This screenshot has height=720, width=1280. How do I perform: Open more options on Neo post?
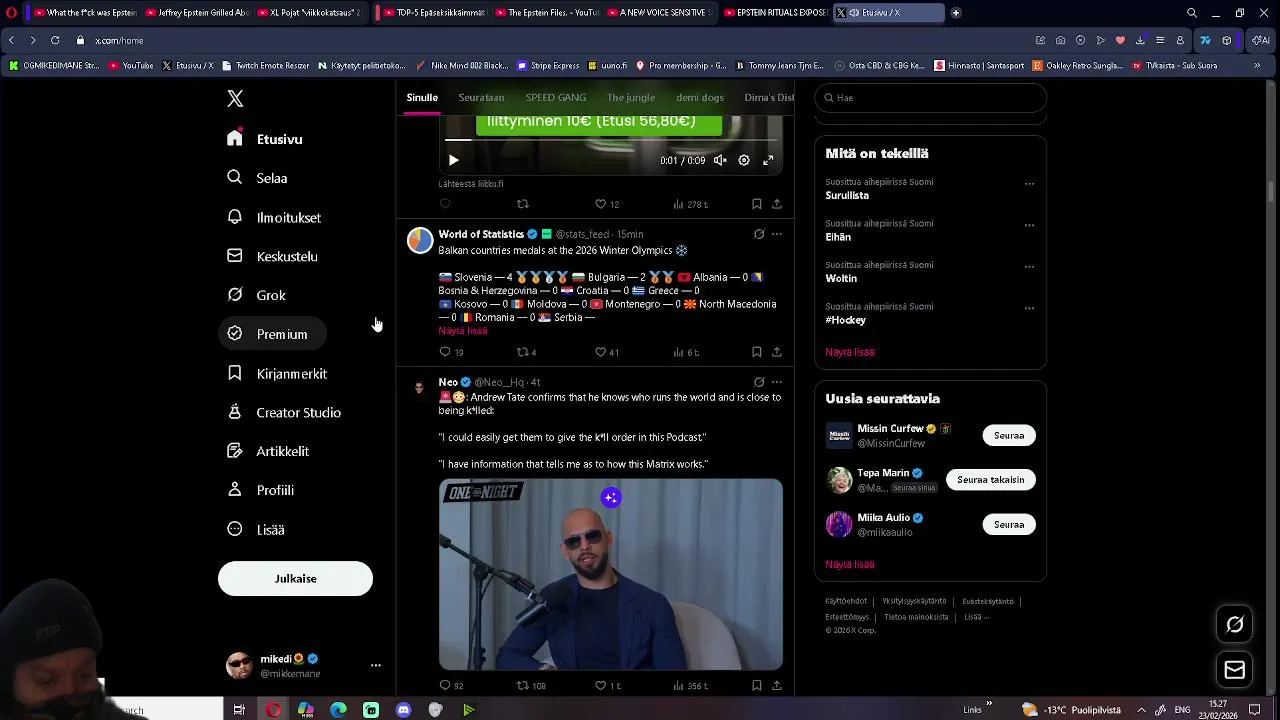pos(777,382)
